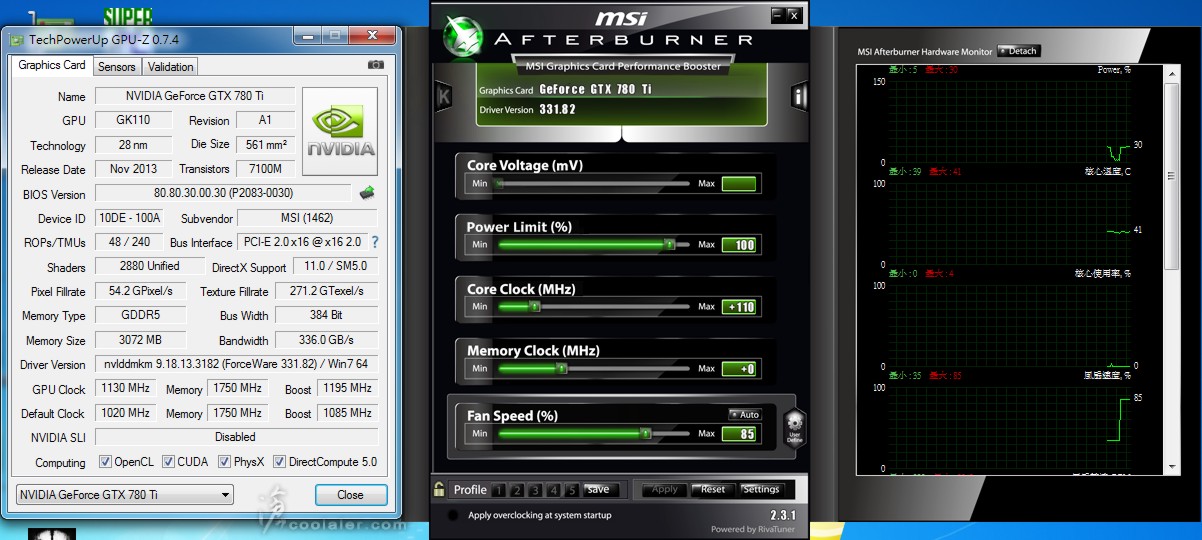
Task: Click the Power Limit value box showing 100
Action: (x=739, y=245)
